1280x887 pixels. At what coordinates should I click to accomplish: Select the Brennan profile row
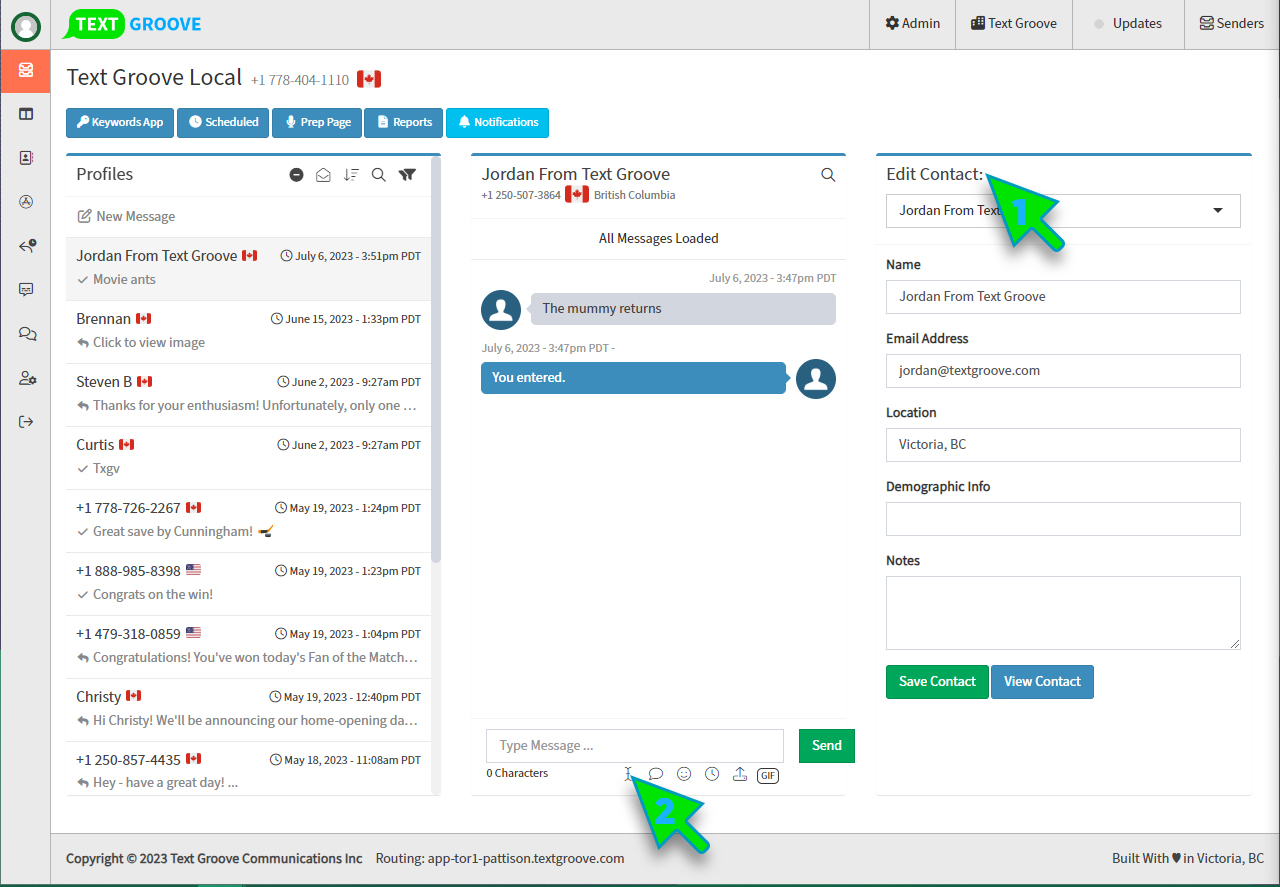click(248, 331)
